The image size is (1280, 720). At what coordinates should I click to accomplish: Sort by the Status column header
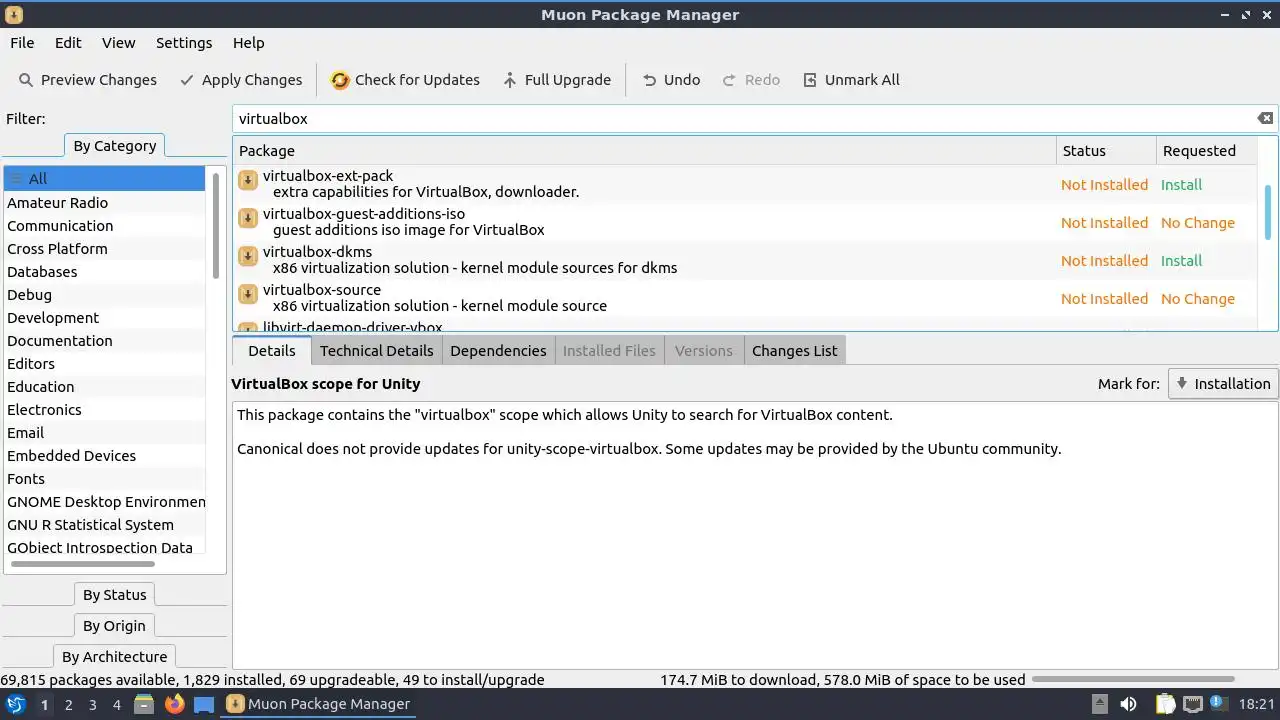point(1106,151)
